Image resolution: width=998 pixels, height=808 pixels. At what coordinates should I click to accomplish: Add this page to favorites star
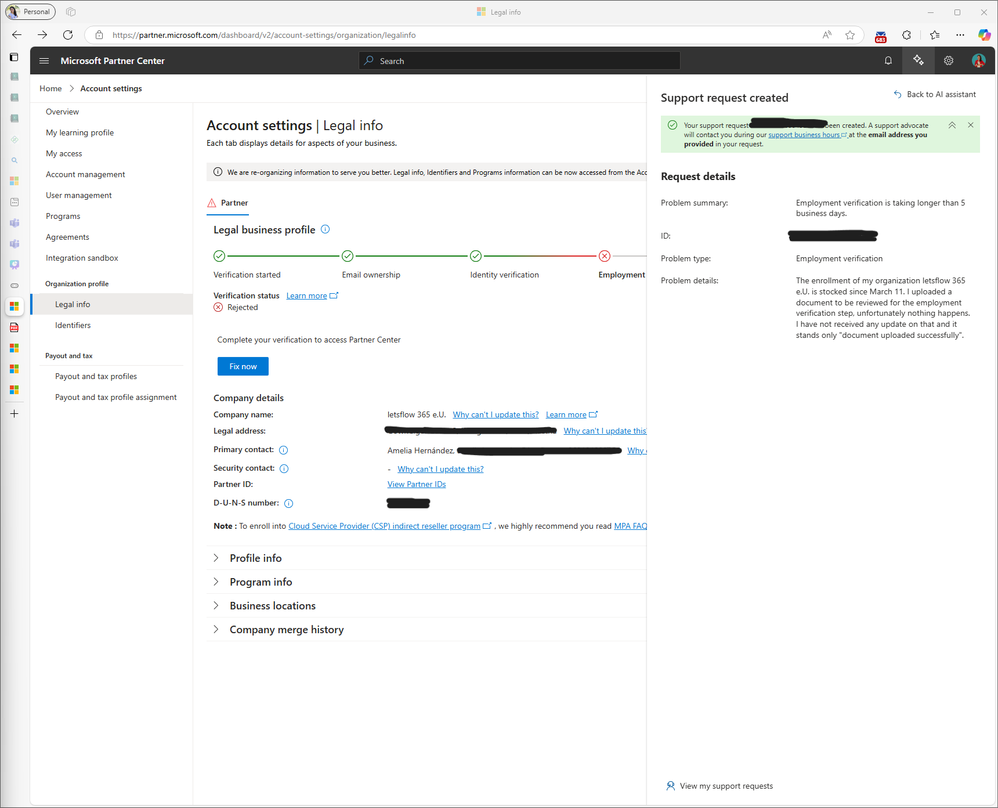850,35
